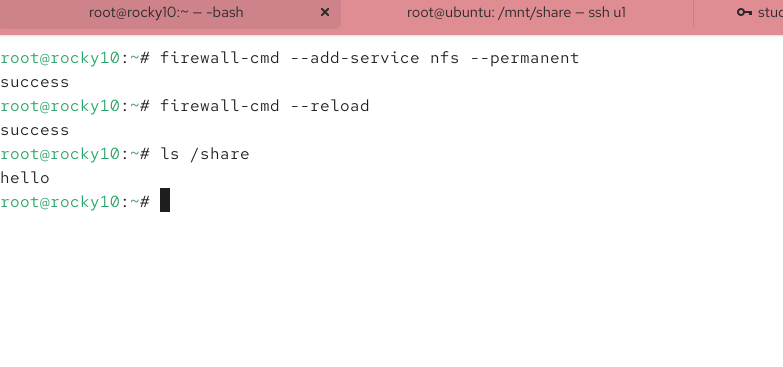Image resolution: width=783 pixels, height=367 pixels.
Task: Switch to root@ubuntu /mnt/share ssh tab
Action: [516, 12]
